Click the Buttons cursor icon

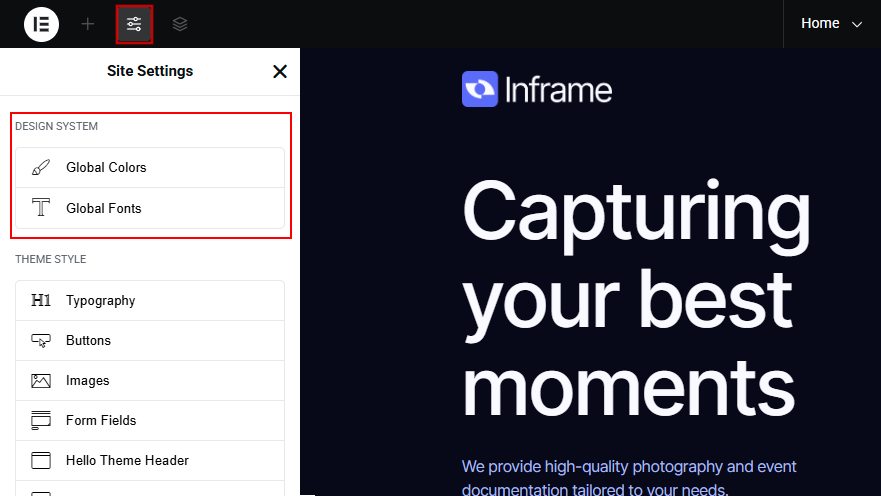[x=41, y=341]
